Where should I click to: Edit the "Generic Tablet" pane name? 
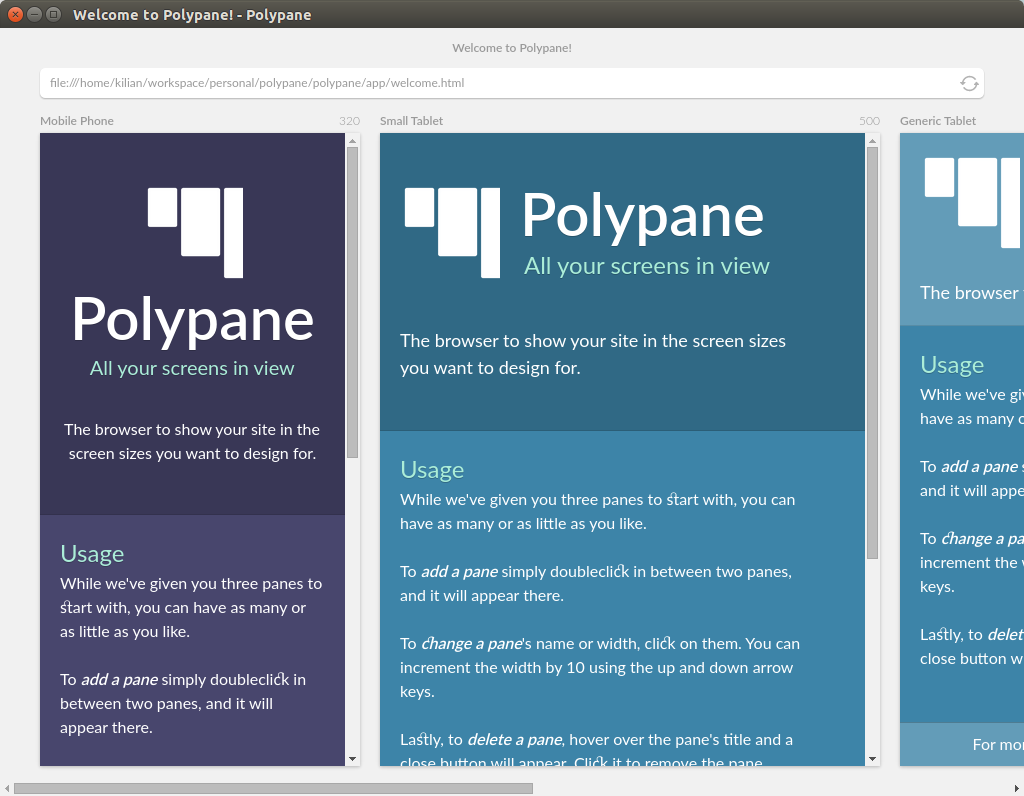point(938,121)
